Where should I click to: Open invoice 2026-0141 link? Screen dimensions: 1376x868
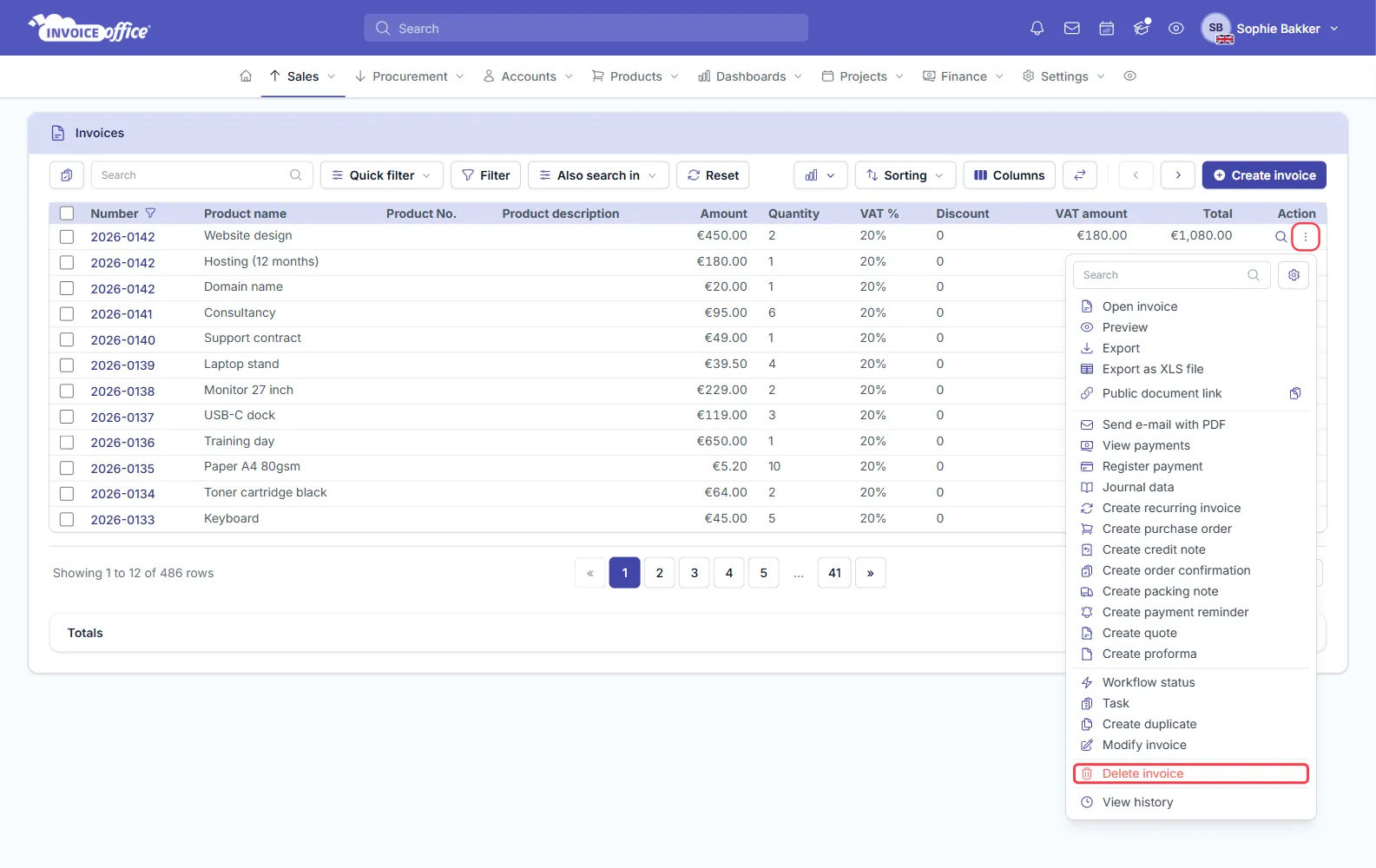[x=122, y=314]
